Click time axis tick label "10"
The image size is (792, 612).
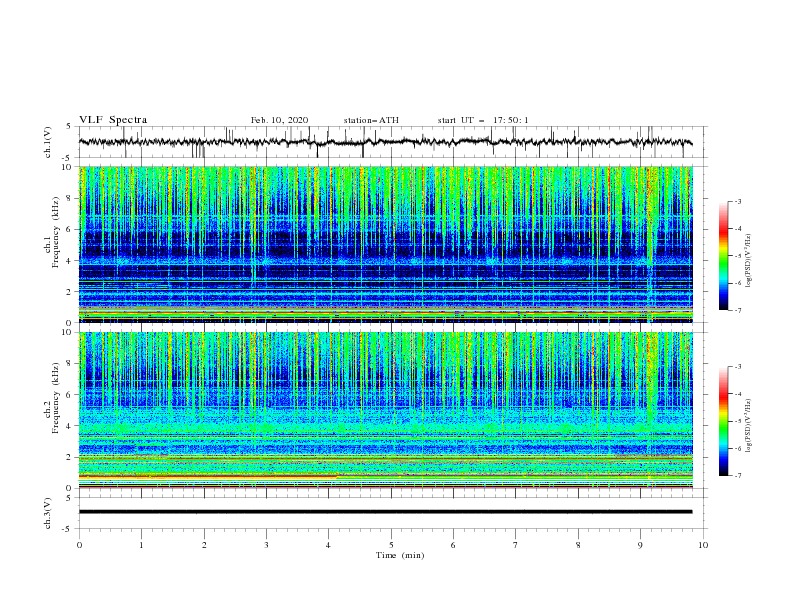[x=703, y=545]
